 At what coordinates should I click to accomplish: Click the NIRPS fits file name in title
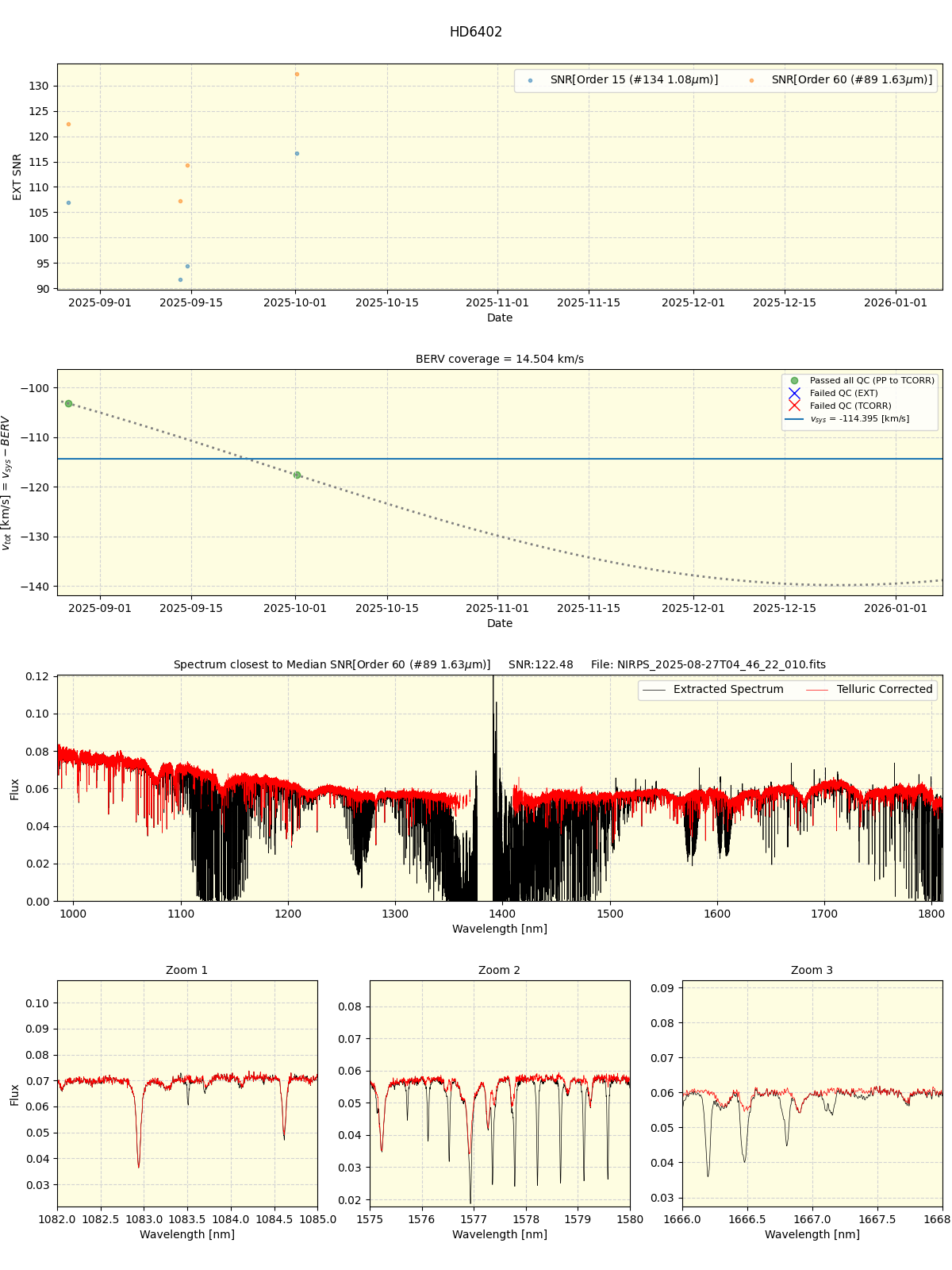coord(708,665)
